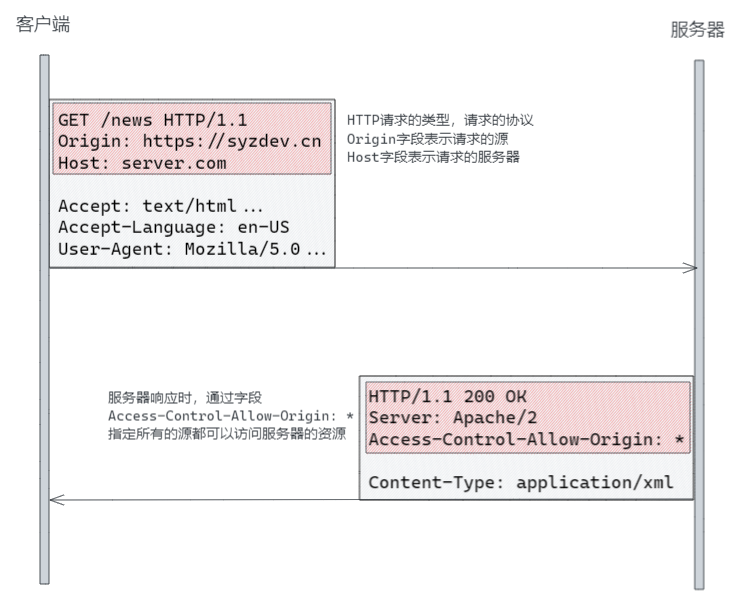This screenshot has height=605, width=749.
Task: Select the 'Host: server.com' line
Action: (142, 163)
